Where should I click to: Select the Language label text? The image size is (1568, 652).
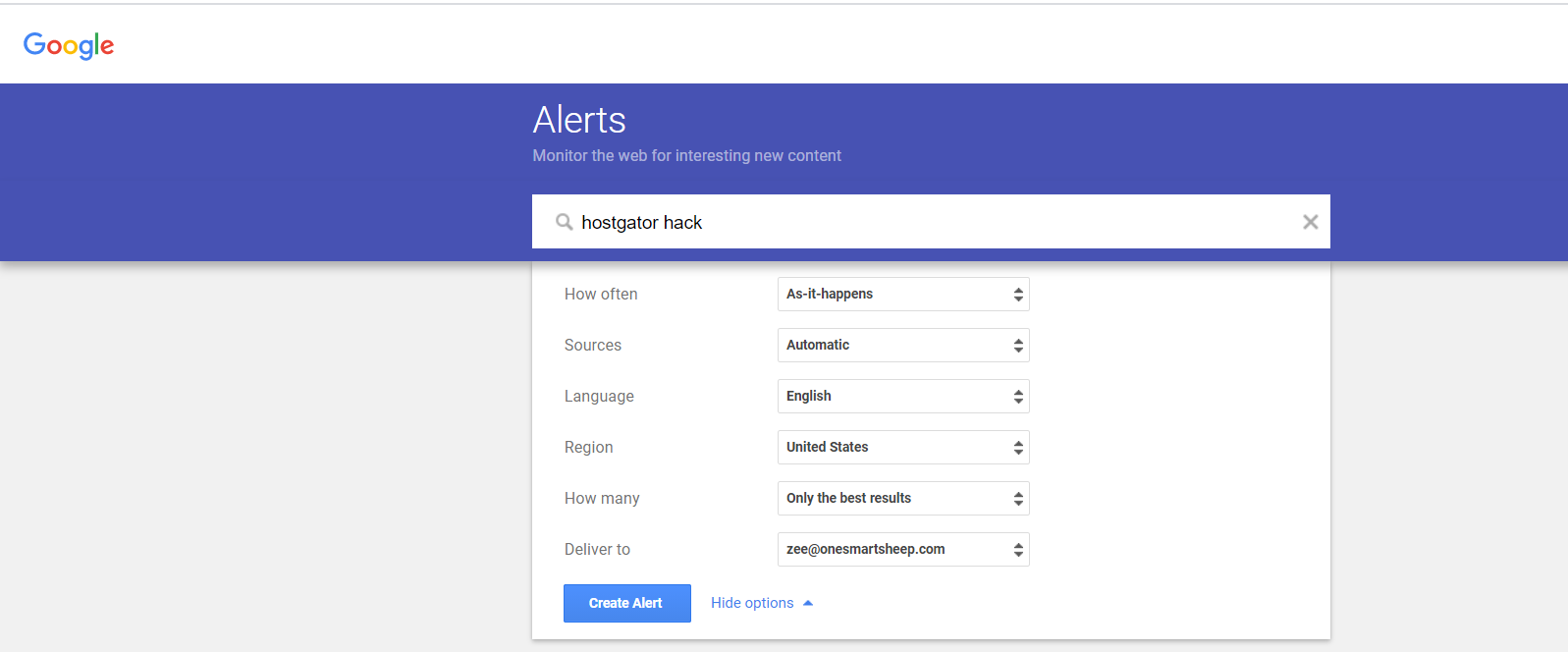tap(599, 396)
